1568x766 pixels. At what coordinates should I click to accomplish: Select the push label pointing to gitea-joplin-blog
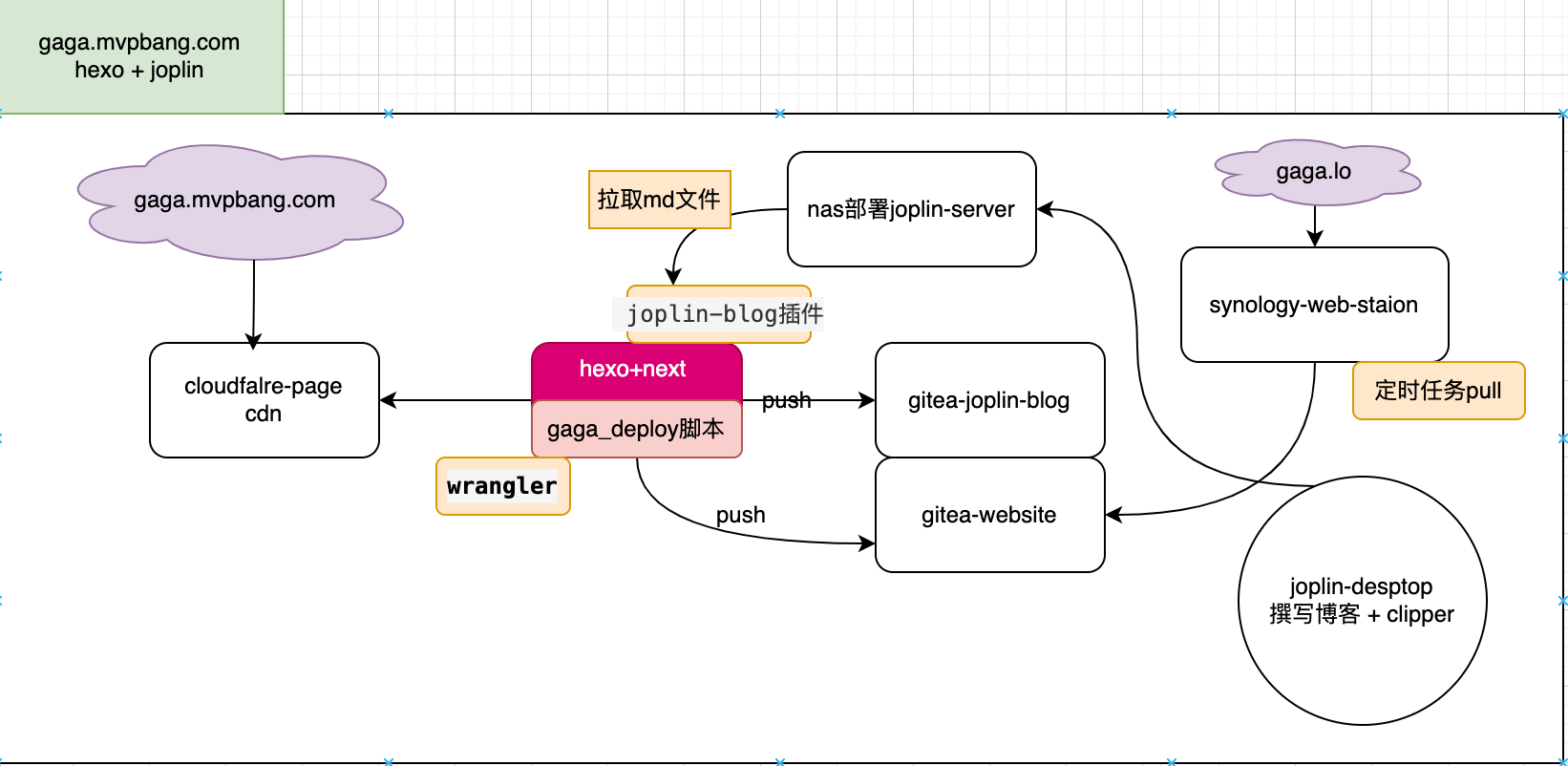786,400
